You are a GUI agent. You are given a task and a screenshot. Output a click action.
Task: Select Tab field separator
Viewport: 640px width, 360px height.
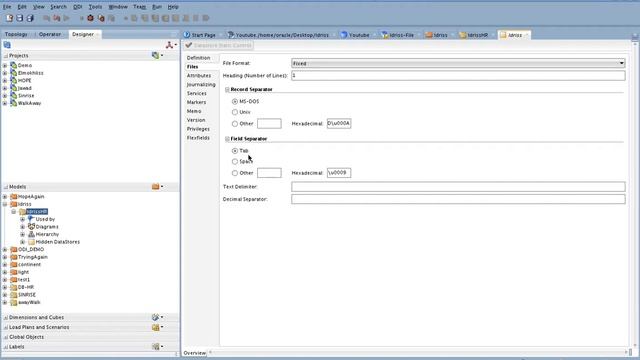click(235, 151)
